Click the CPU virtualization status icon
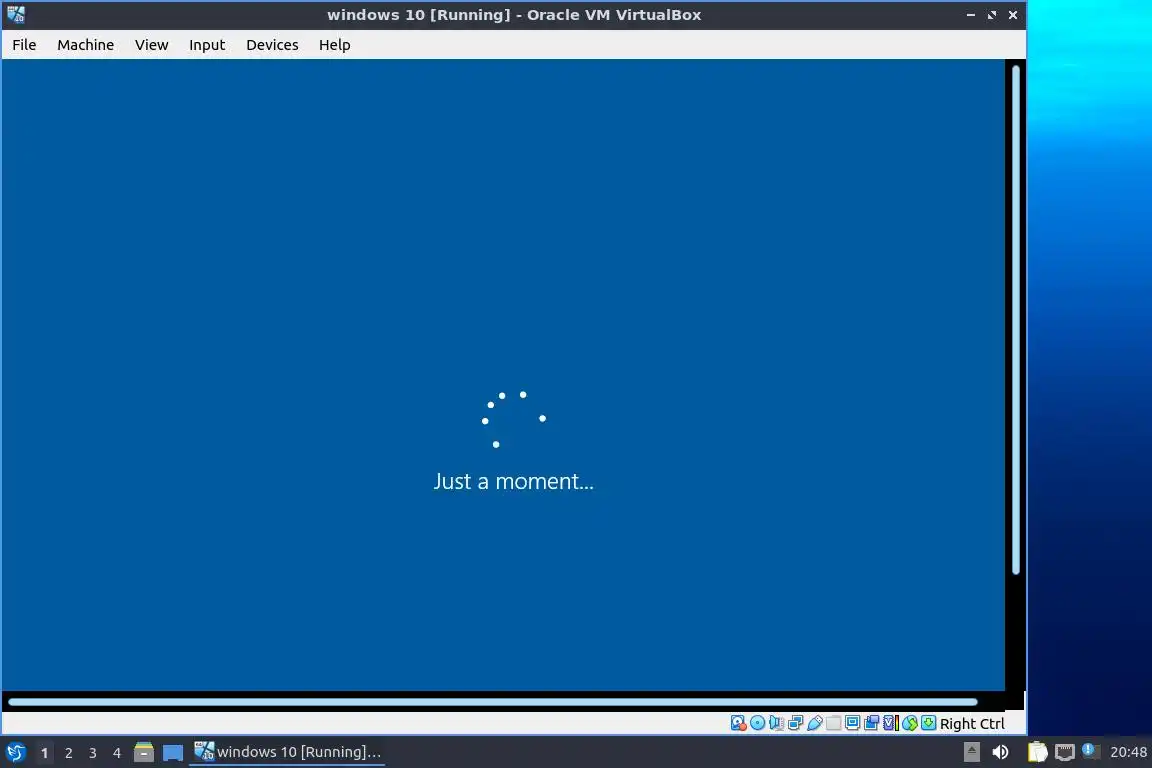The width and height of the screenshot is (1152, 768). coord(890,723)
